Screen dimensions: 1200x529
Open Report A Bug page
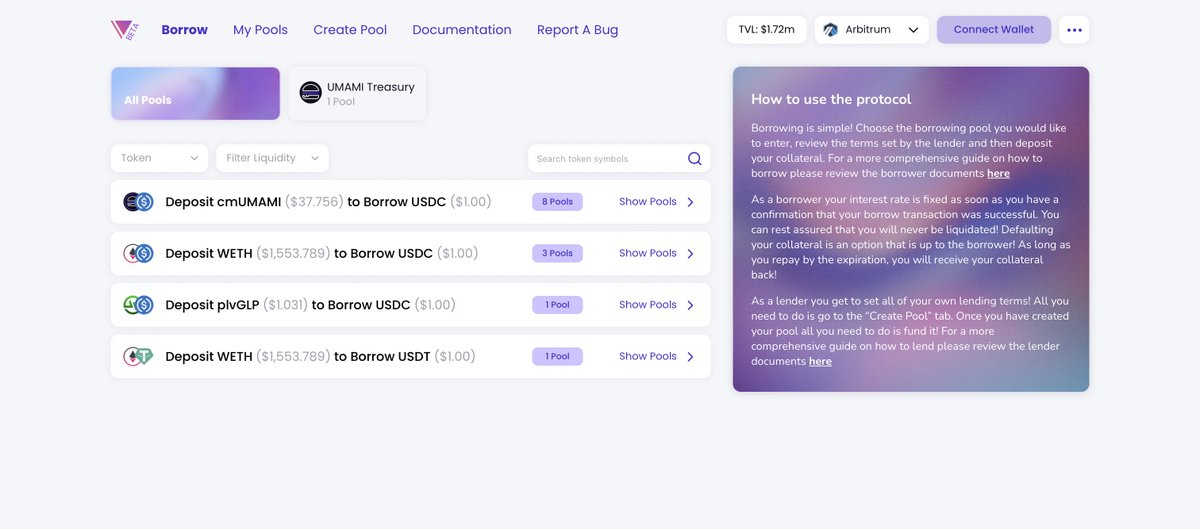[577, 30]
